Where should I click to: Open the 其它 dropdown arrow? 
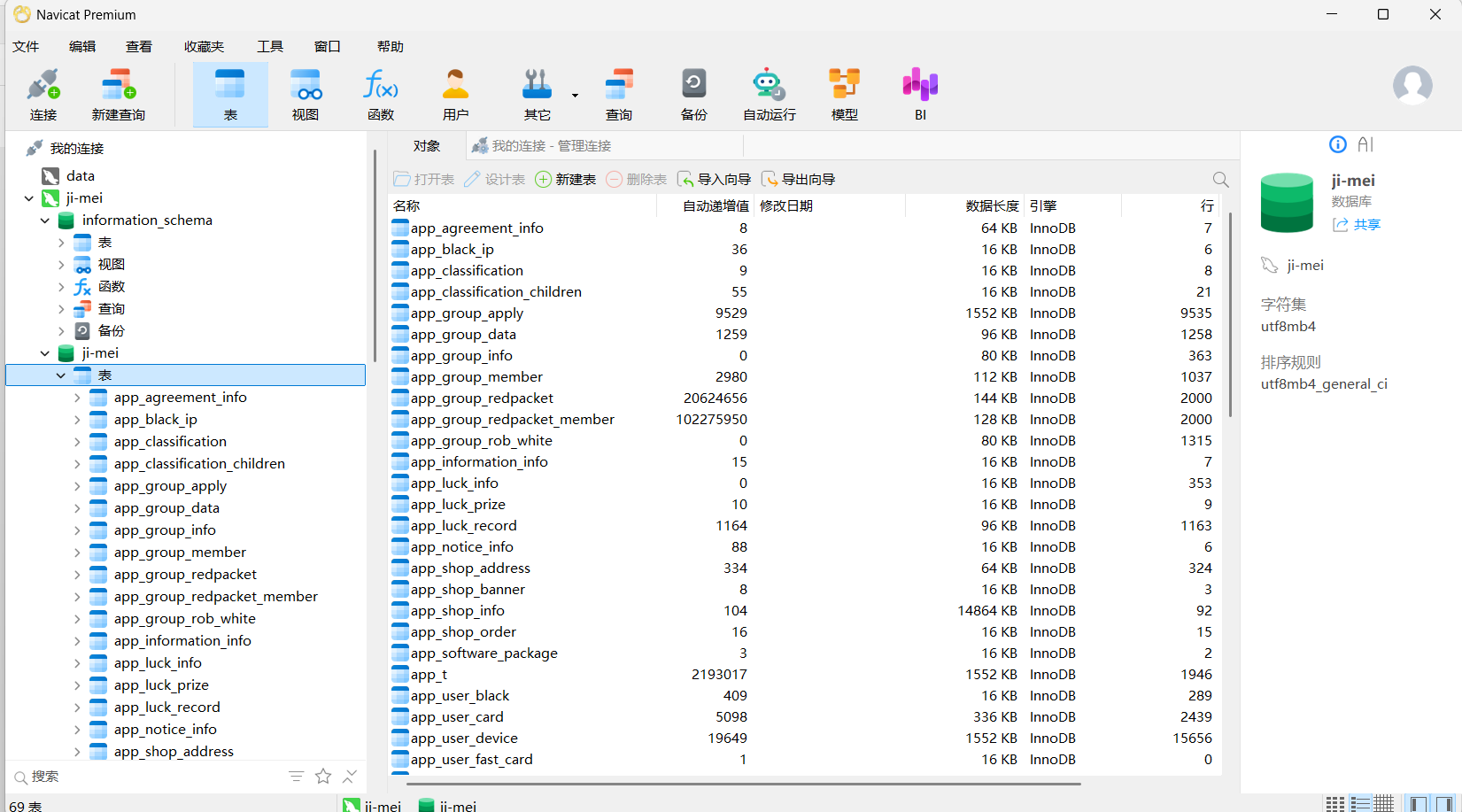click(575, 95)
